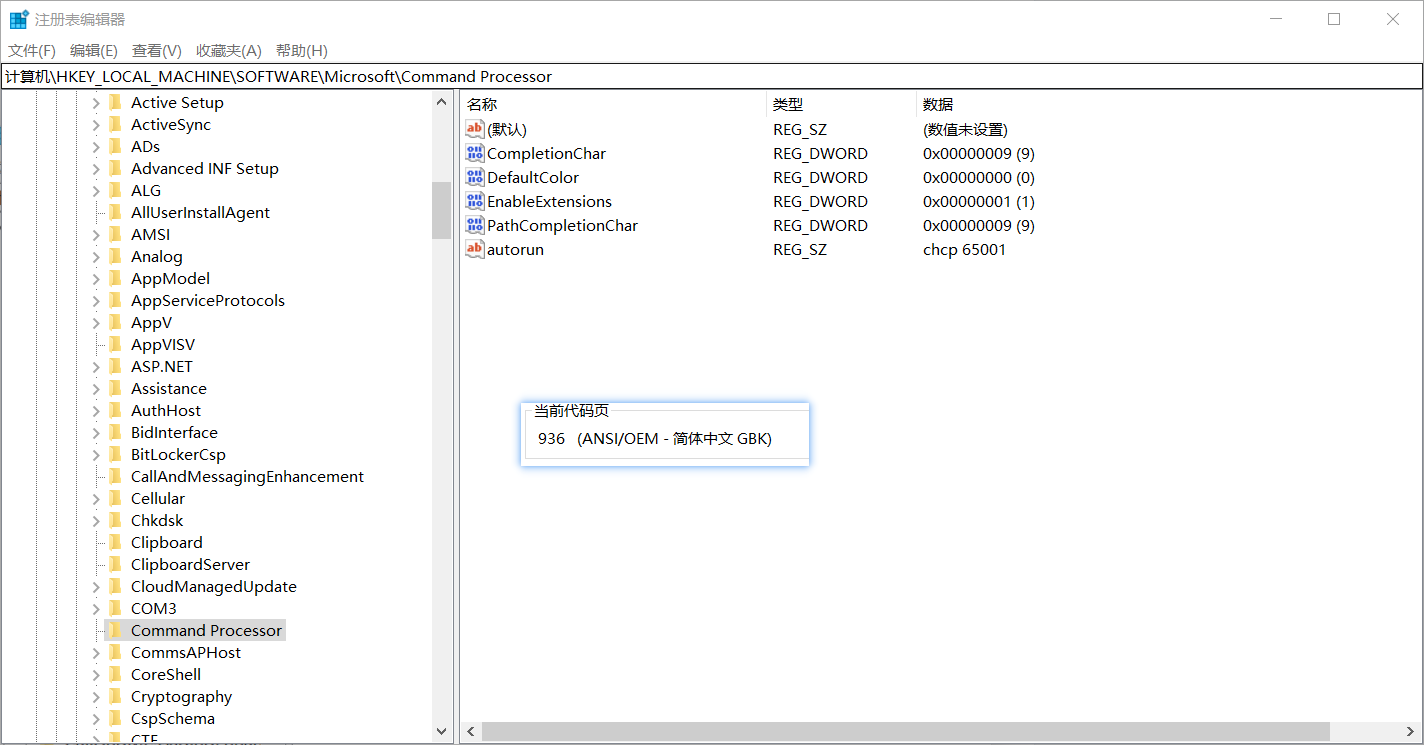Click the binary icon next to DefaultColor
1424x745 pixels.
(x=475, y=177)
